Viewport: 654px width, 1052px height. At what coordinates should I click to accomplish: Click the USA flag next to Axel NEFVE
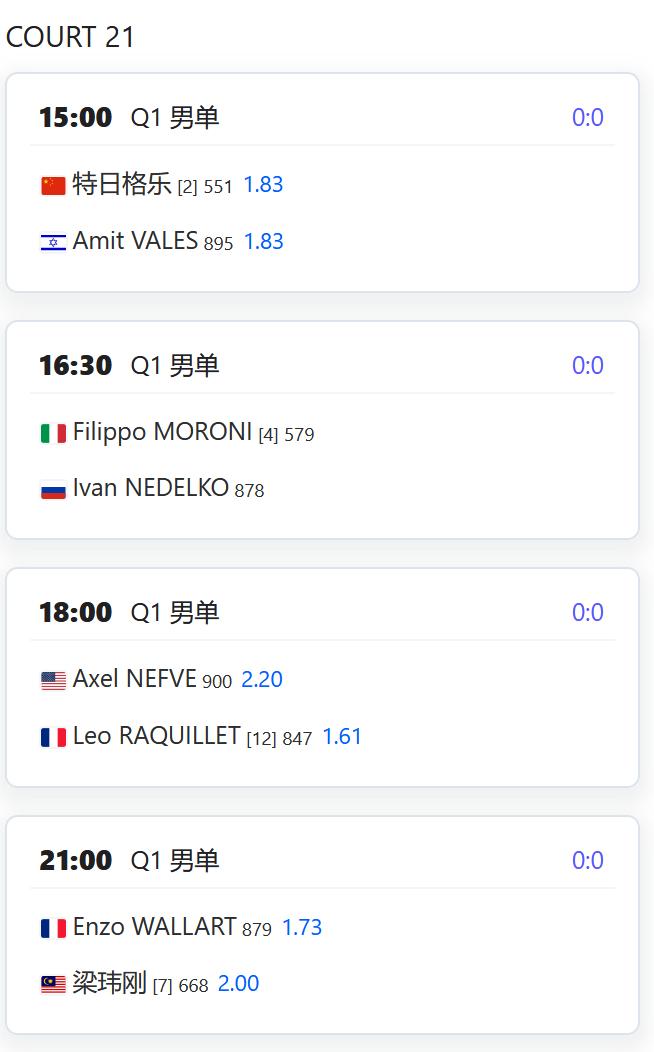pyautogui.click(x=53, y=680)
